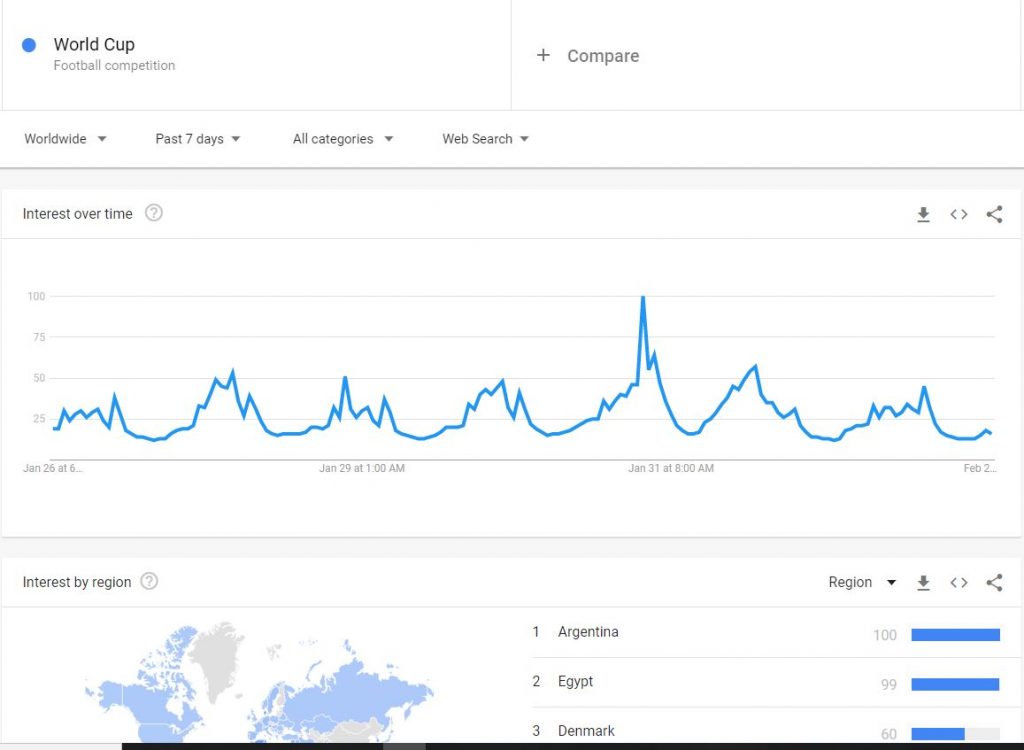Share the Interest over time chart
The image size is (1024, 750).
tap(994, 214)
